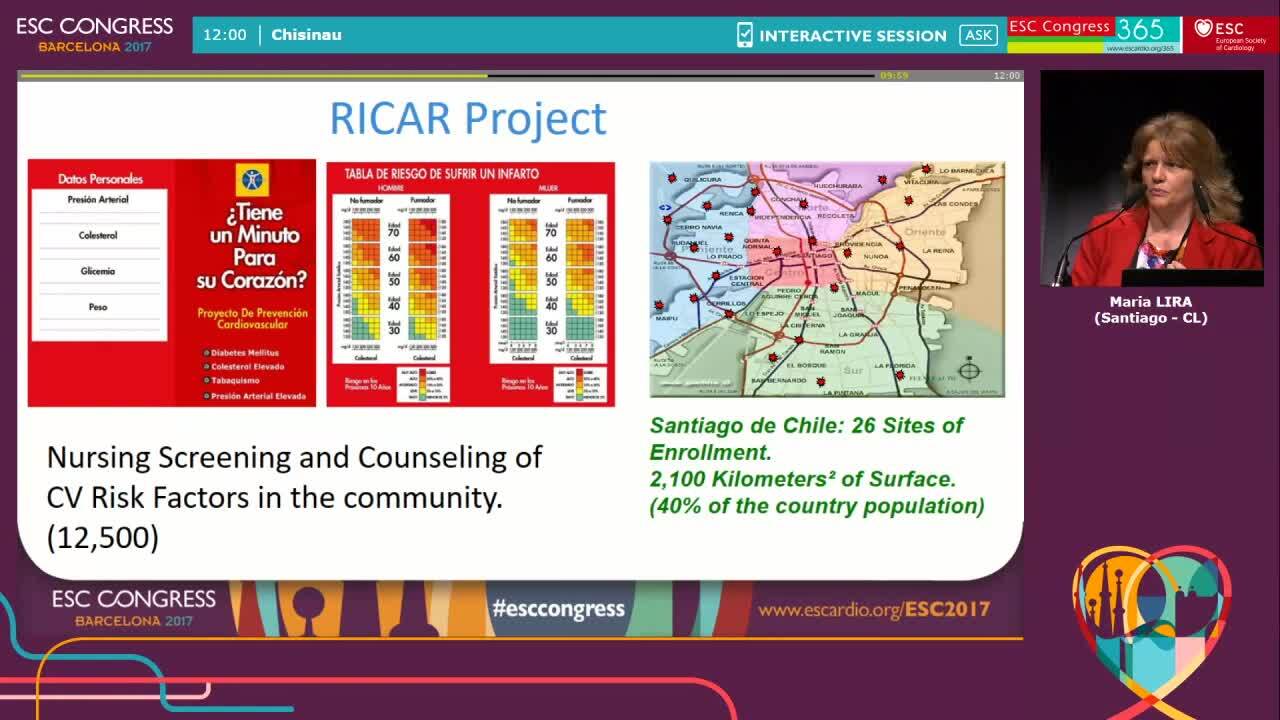This screenshot has height=720, width=1280.
Task: Open the Interactive Session label
Action: click(853, 36)
